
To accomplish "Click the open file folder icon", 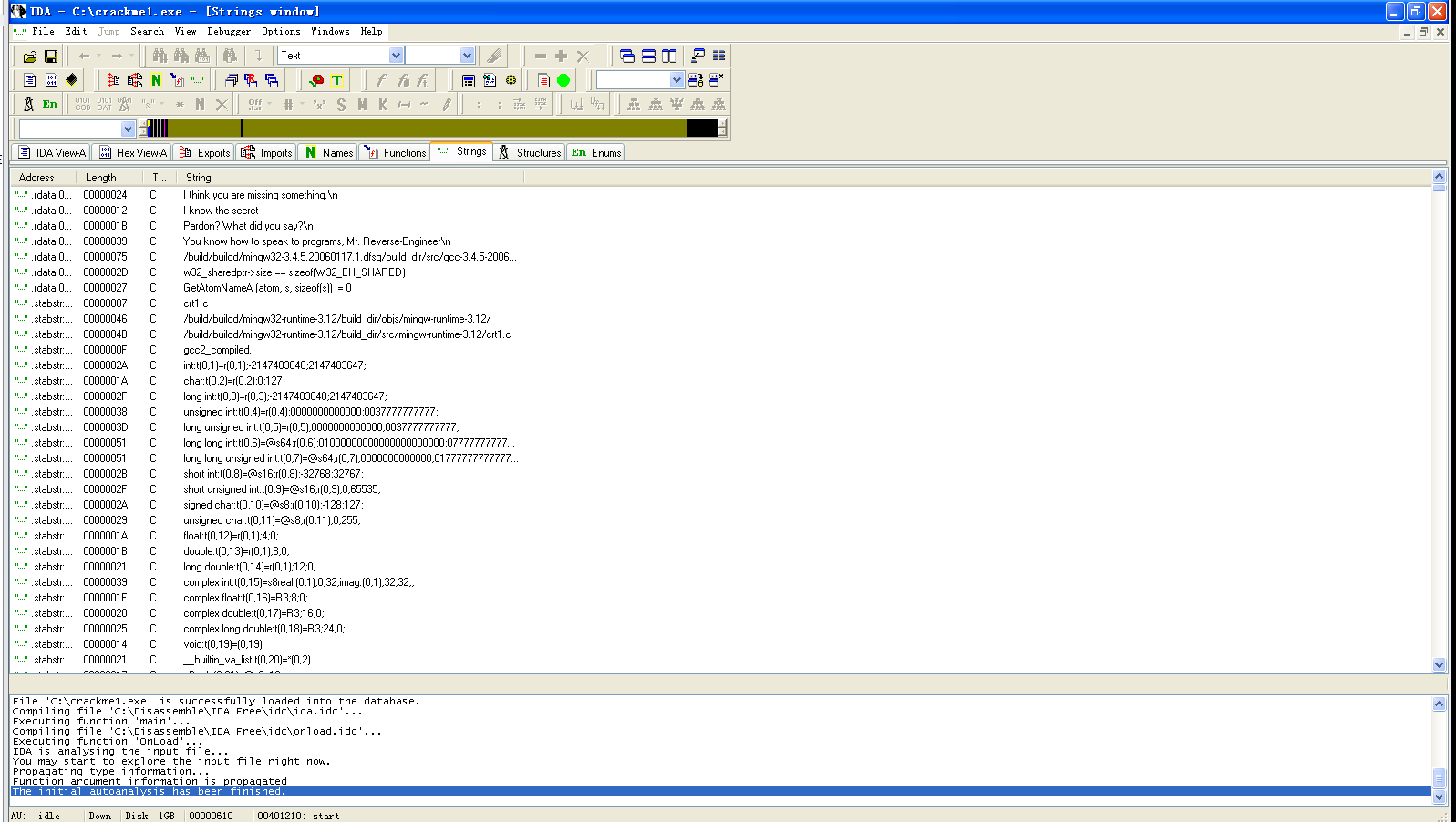I will click(x=30, y=57).
